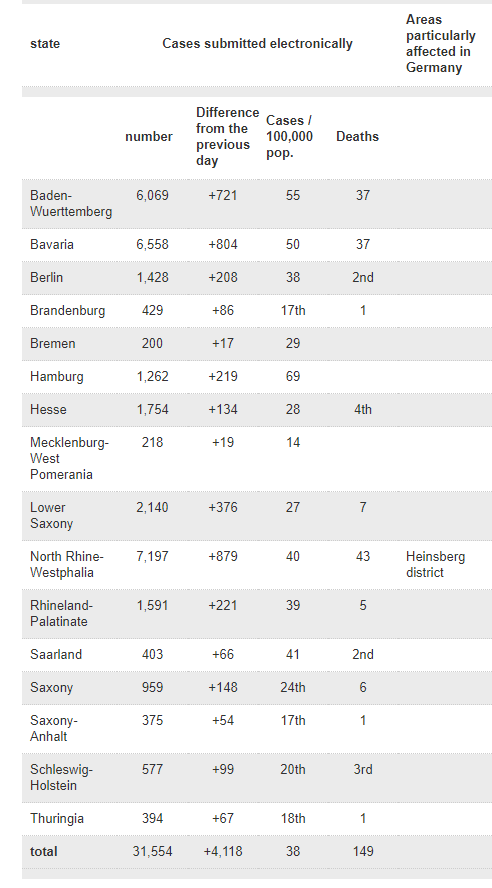This screenshot has height=888, width=492.
Task: Select the 'Heinsberg district' cell
Action: click(x=435, y=565)
